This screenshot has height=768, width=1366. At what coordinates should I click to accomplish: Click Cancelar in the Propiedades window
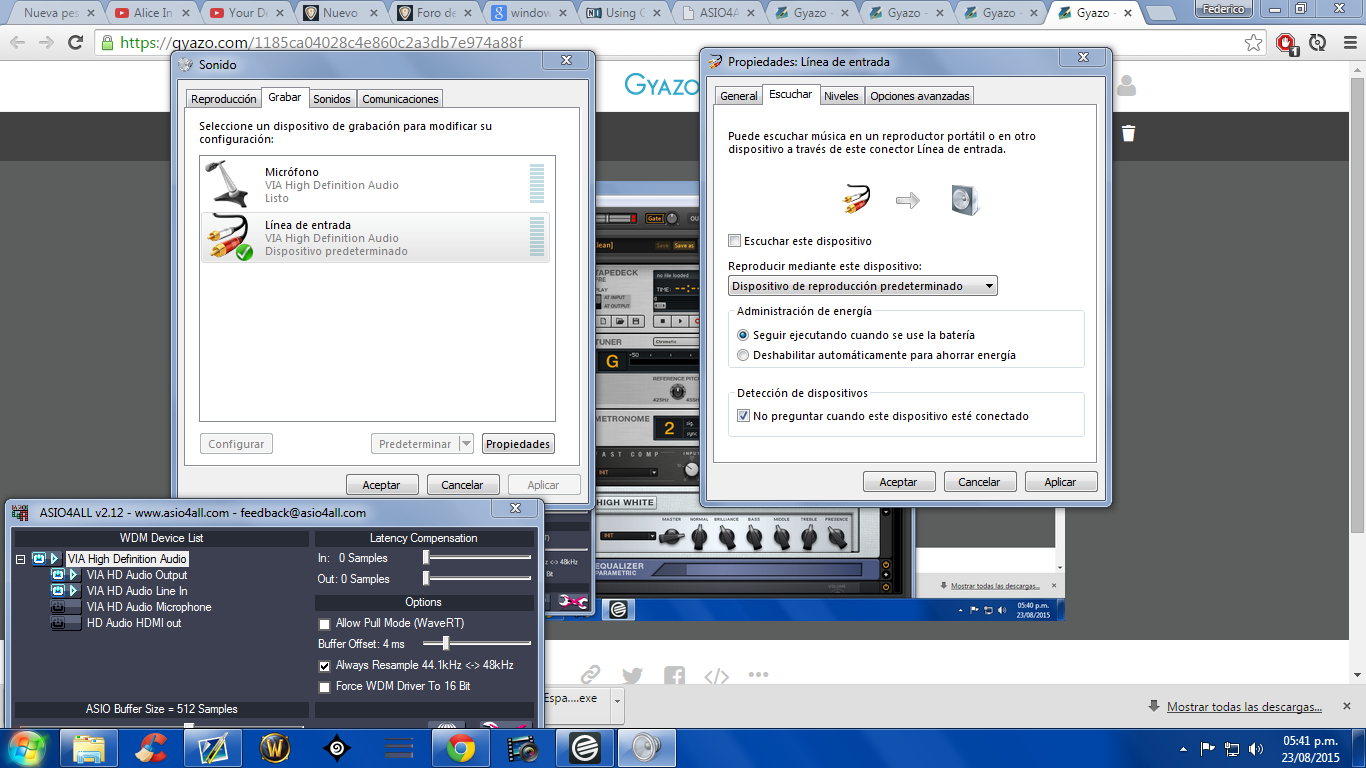pyautogui.click(x=980, y=481)
